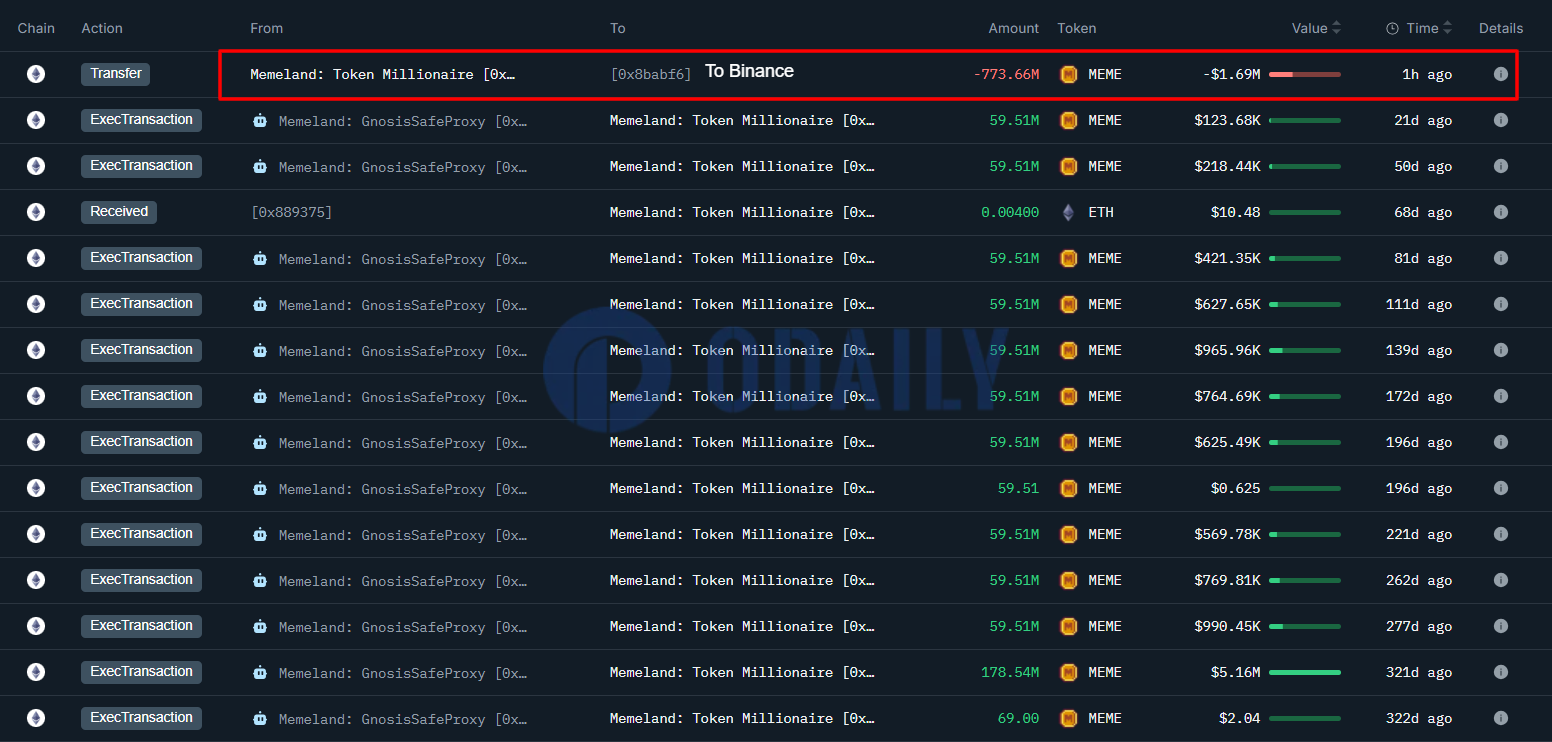Click ExecTransaction badge in the 111d ago row
The width and height of the screenshot is (1552, 742).
click(x=141, y=304)
